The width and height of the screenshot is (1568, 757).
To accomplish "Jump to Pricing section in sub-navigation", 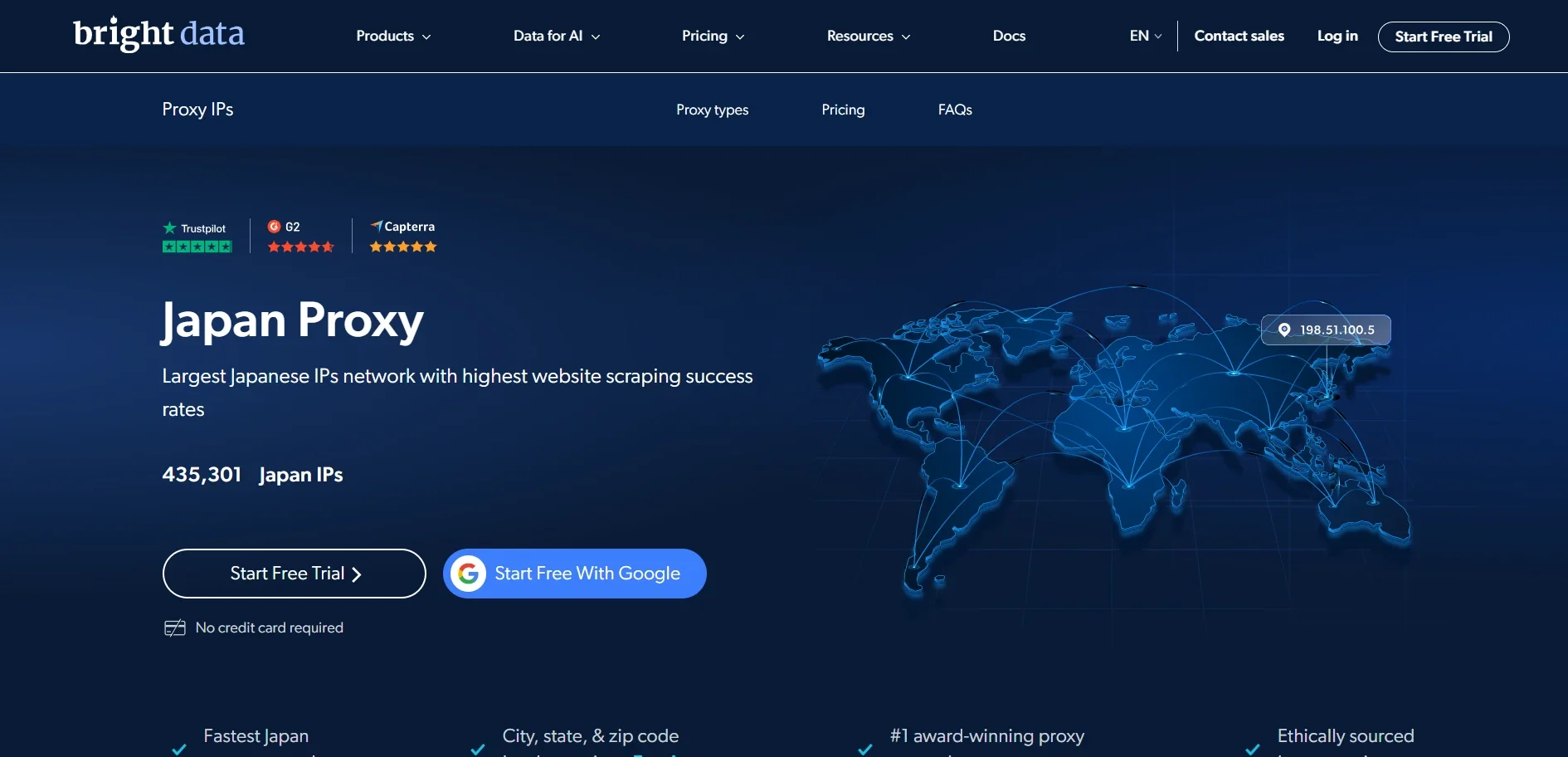I will point(843,110).
